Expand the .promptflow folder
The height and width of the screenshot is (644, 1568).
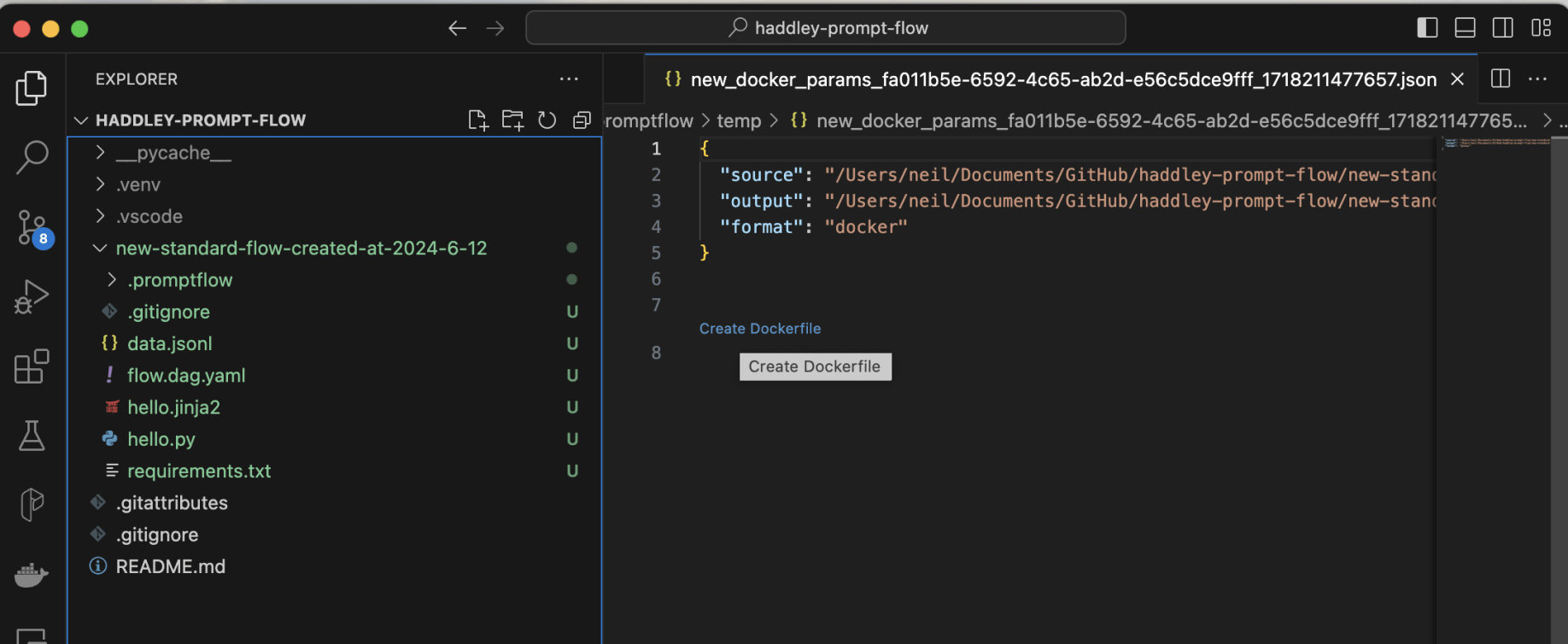[179, 280]
